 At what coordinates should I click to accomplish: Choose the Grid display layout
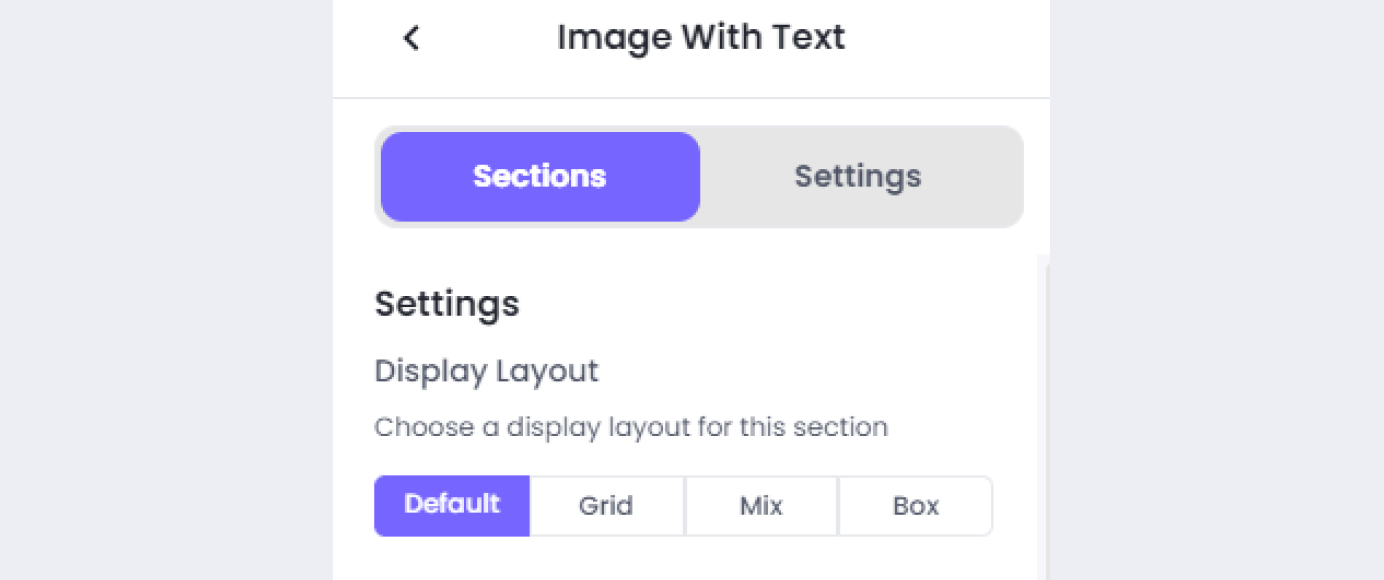click(606, 506)
